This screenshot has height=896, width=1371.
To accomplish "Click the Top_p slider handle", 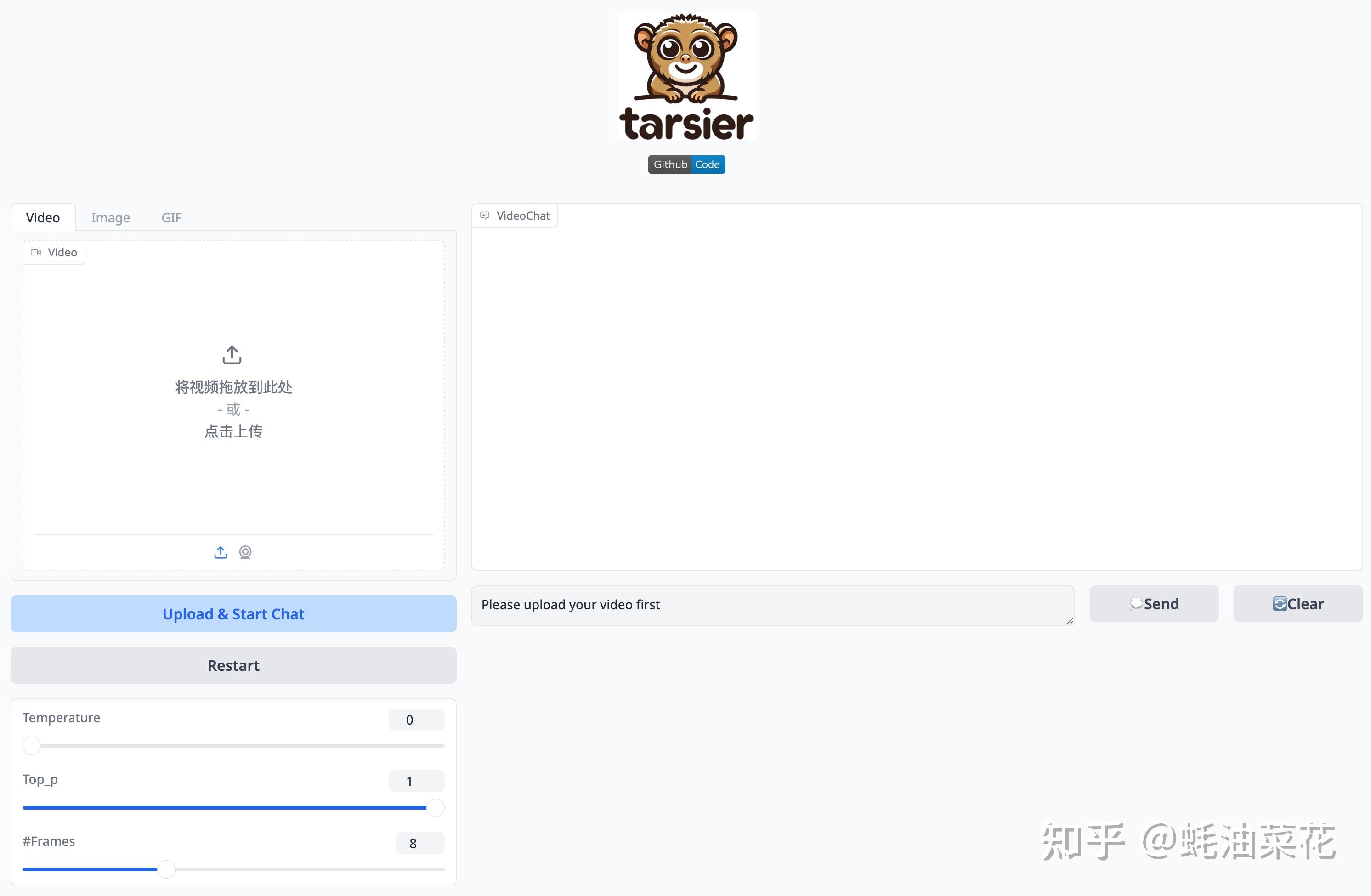I will (435, 807).
